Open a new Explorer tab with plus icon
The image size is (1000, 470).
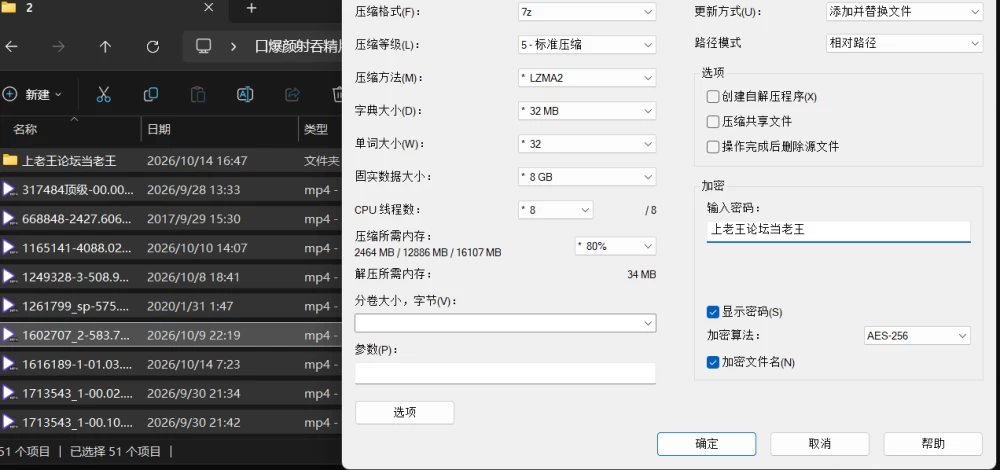pyautogui.click(x=251, y=8)
